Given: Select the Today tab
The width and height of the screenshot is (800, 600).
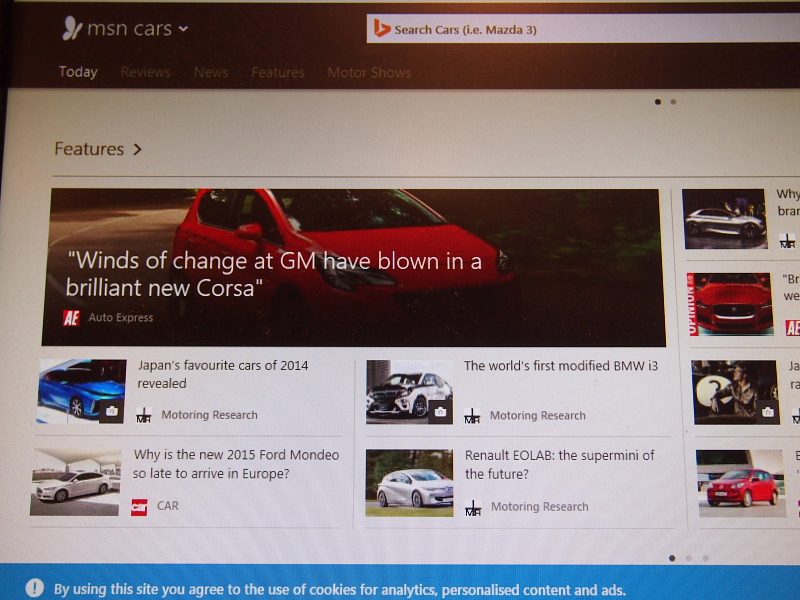Looking at the screenshot, I should click(x=78, y=72).
